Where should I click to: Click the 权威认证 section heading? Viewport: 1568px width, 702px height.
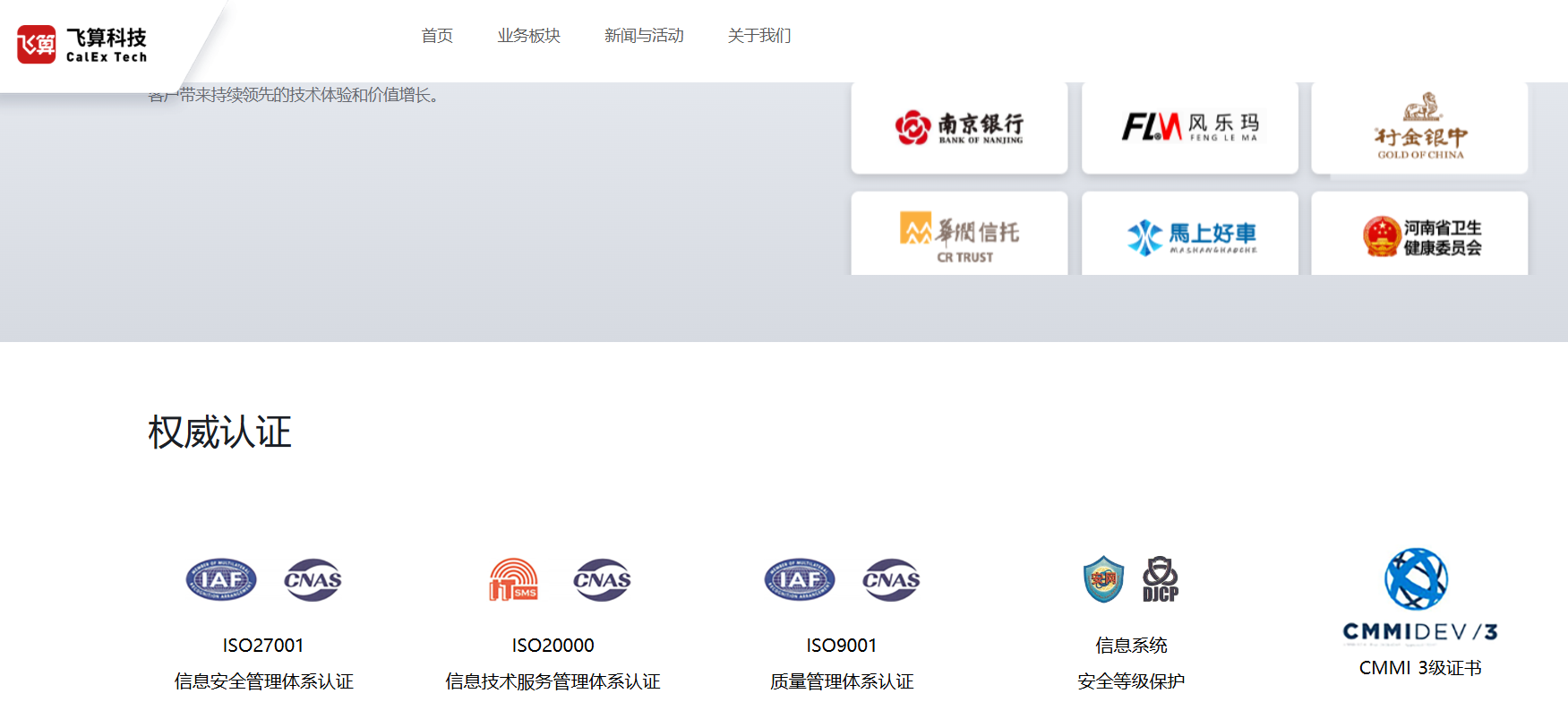tap(219, 432)
